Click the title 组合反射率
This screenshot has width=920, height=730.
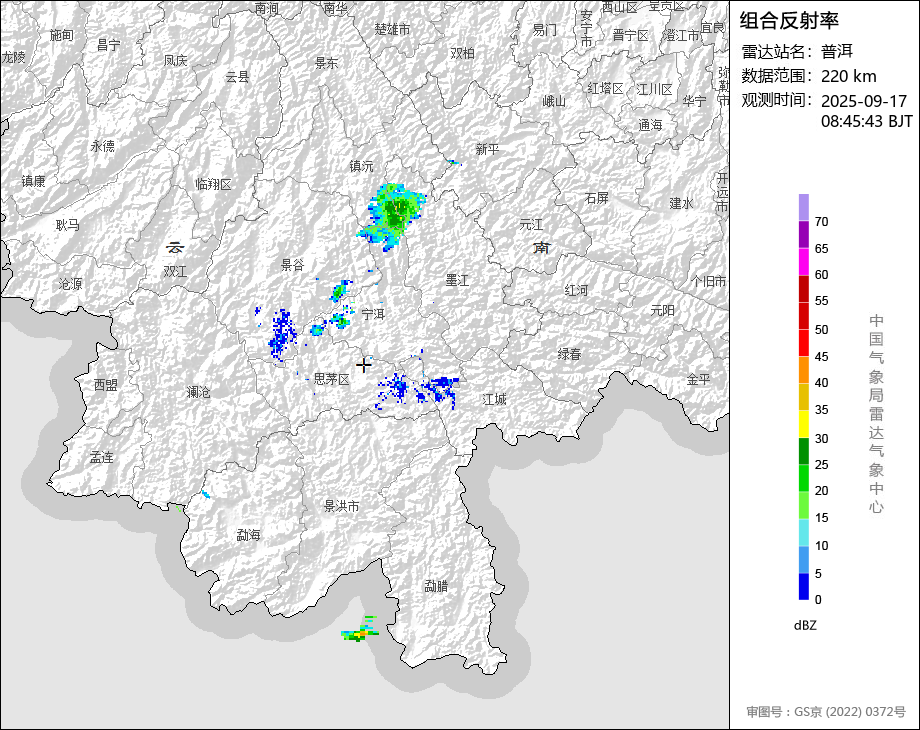tap(789, 21)
